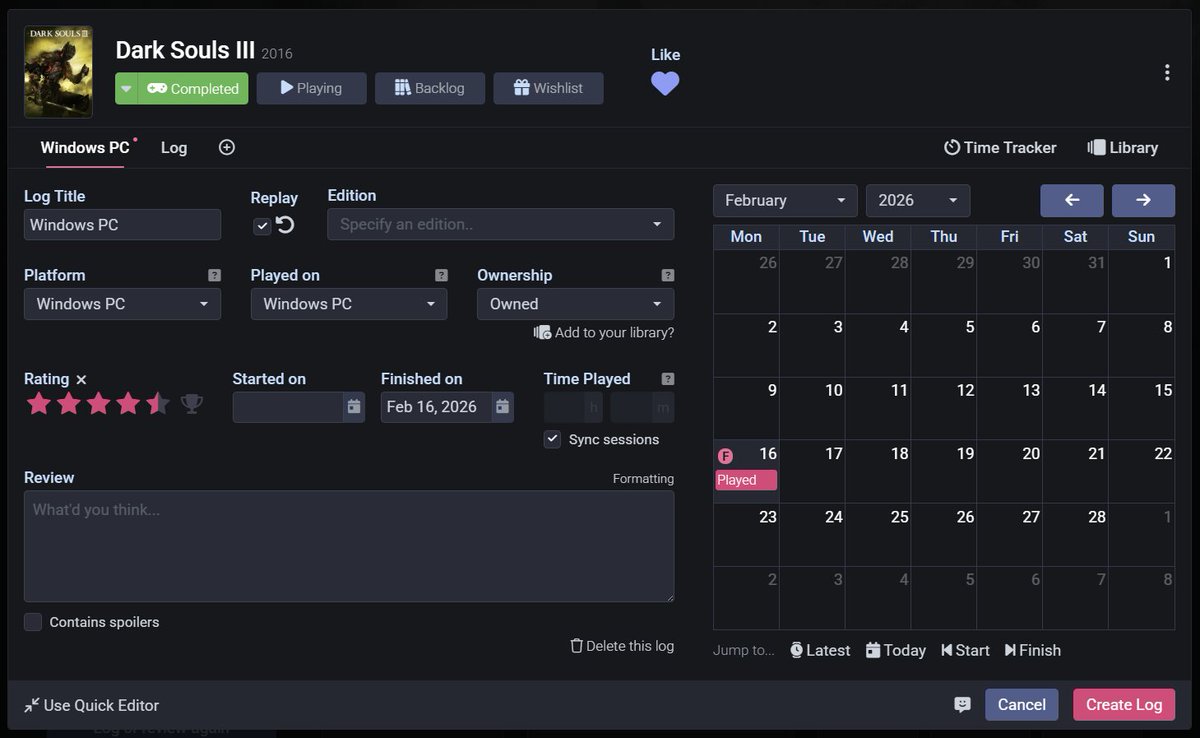Select February 11 in the calendar
This screenshot has width=1200, height=738.
tap(878, 408)
